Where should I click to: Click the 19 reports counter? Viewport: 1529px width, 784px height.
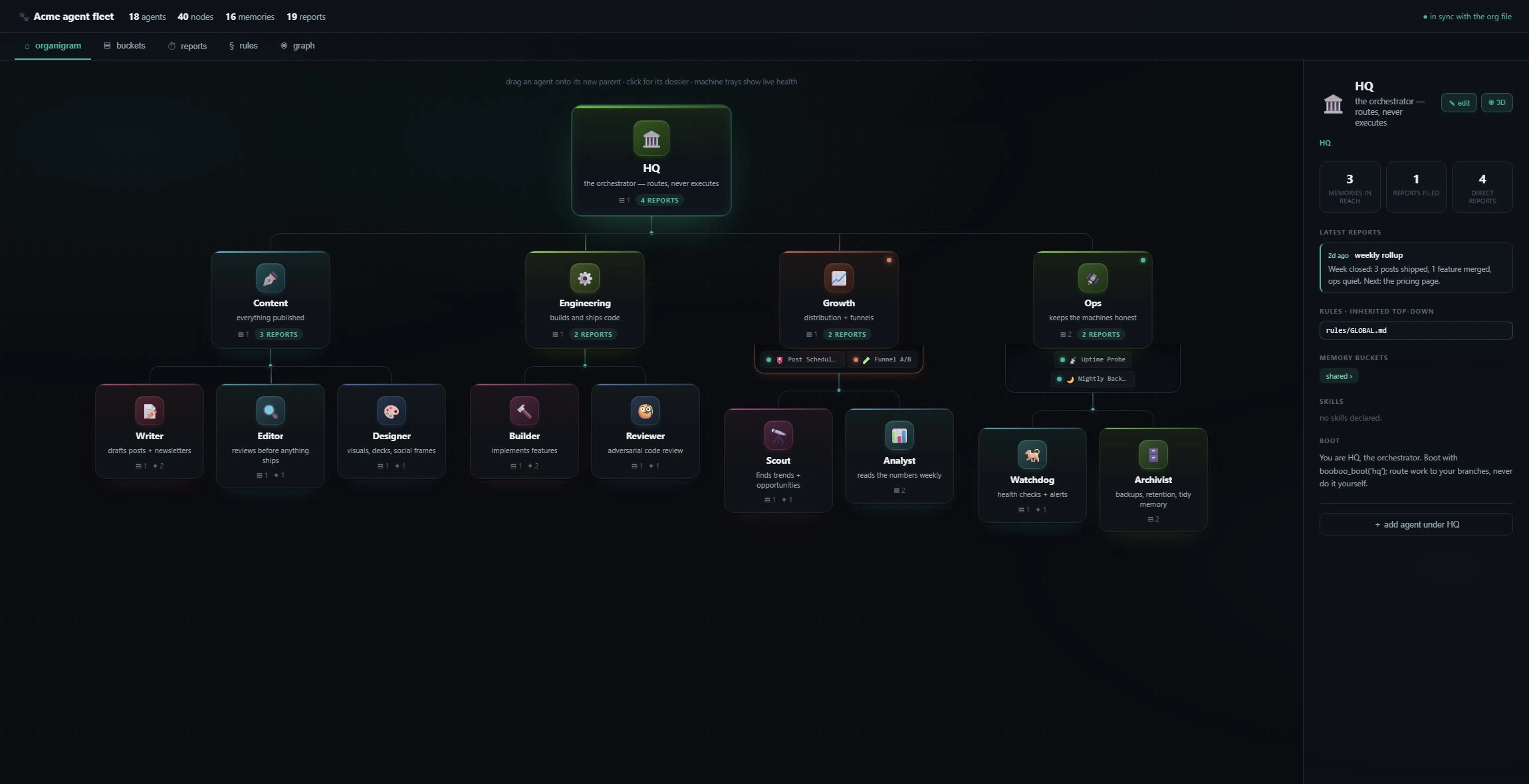306,17
